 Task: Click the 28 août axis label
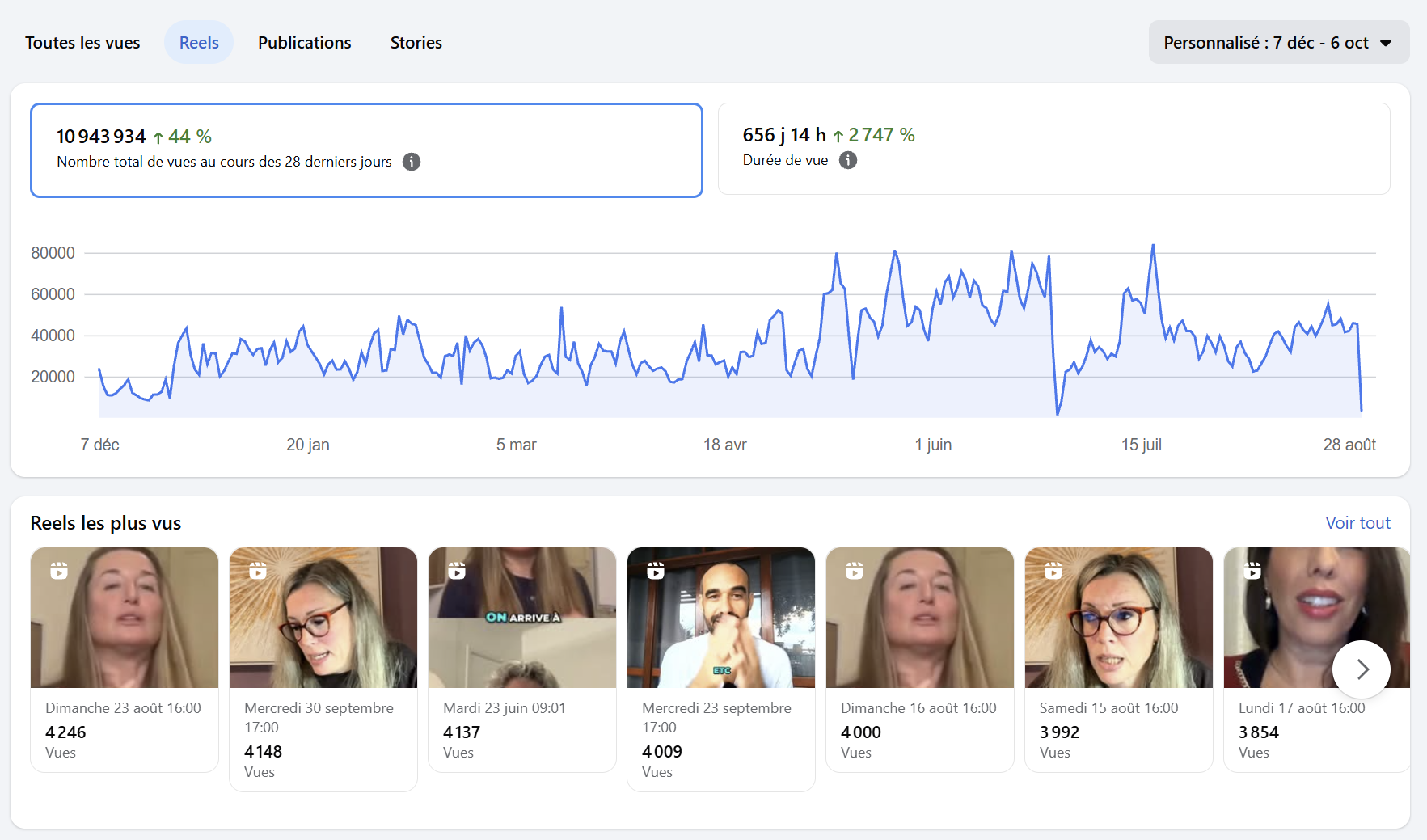(1349, 445)
